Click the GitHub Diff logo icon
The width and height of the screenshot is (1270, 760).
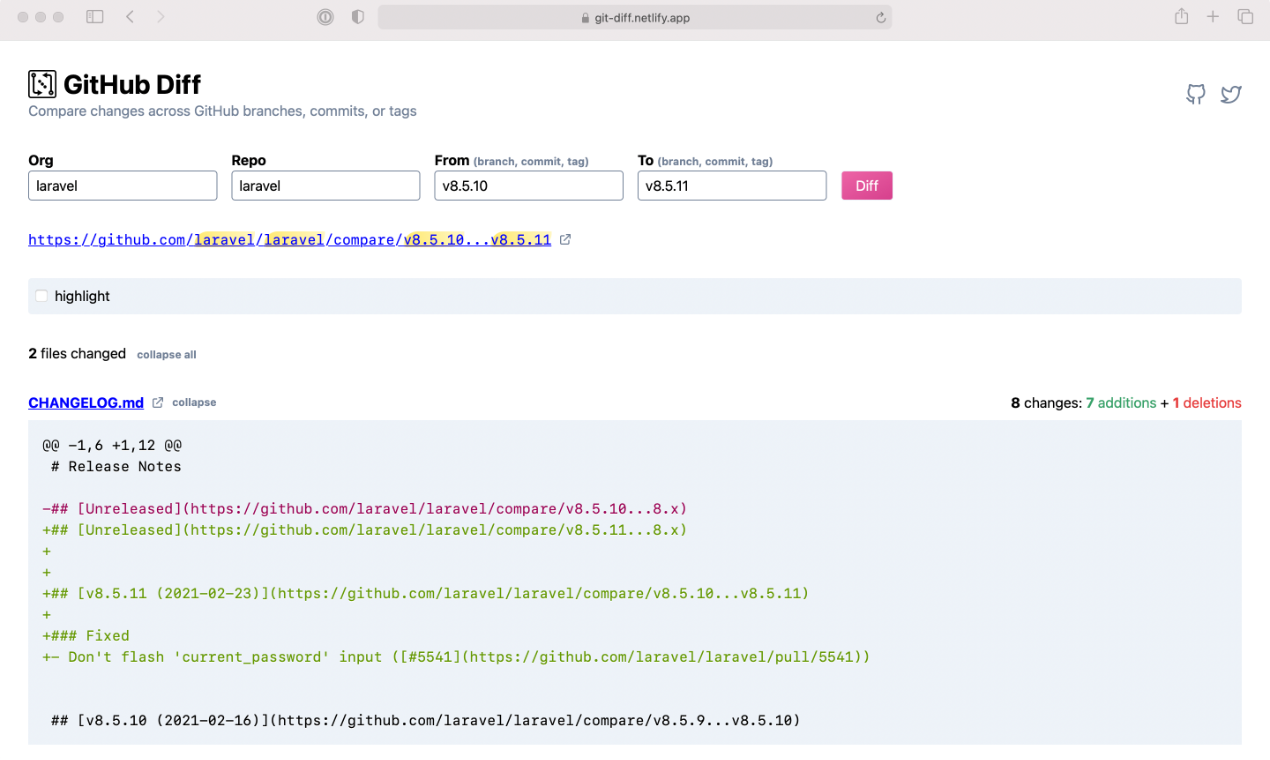(41, 84)
